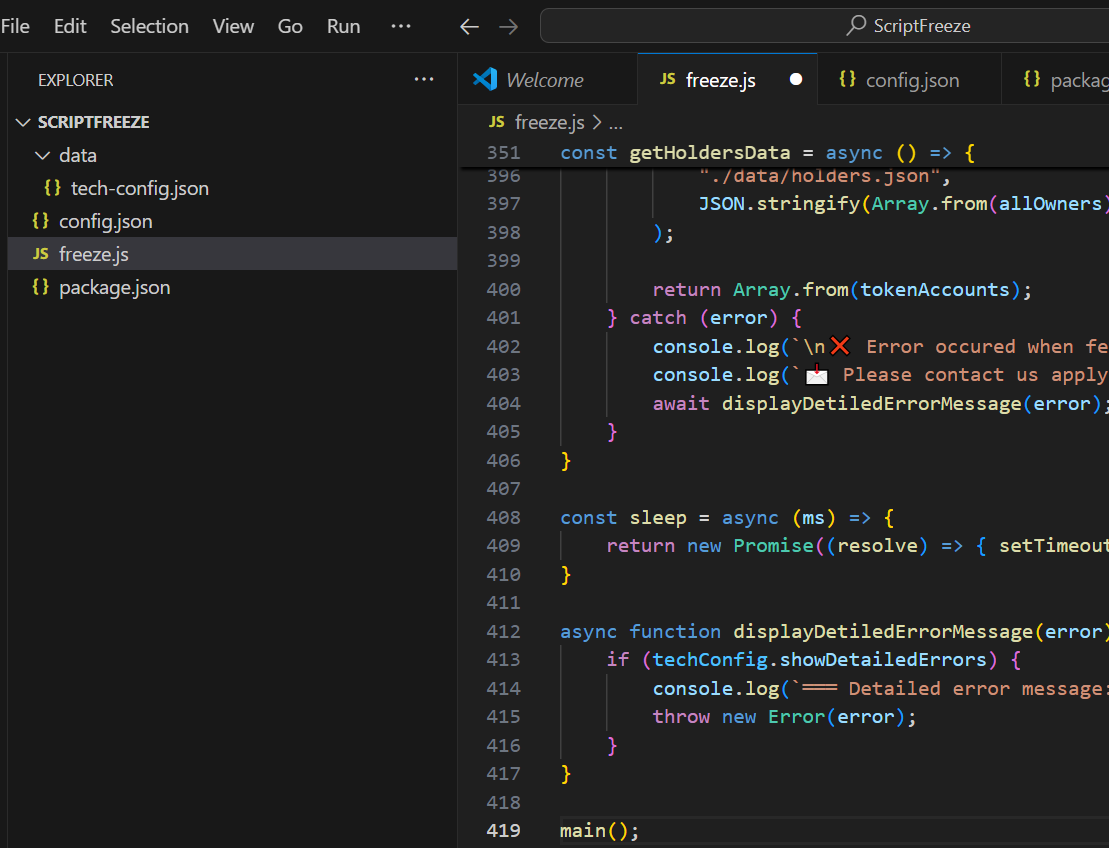Click the JS icon beside explorer freeze.js

pos(41,254)
